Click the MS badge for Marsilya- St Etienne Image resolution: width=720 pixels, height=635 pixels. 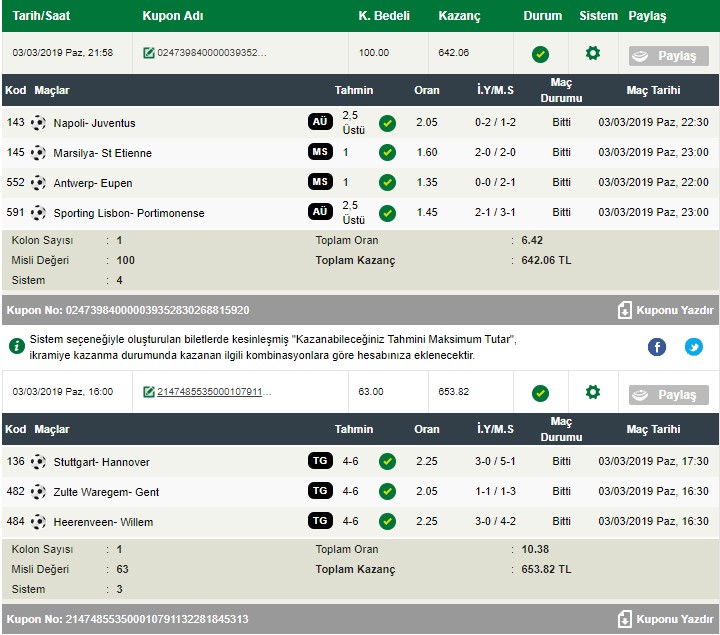pyautogui.click(x=320, y=153)
